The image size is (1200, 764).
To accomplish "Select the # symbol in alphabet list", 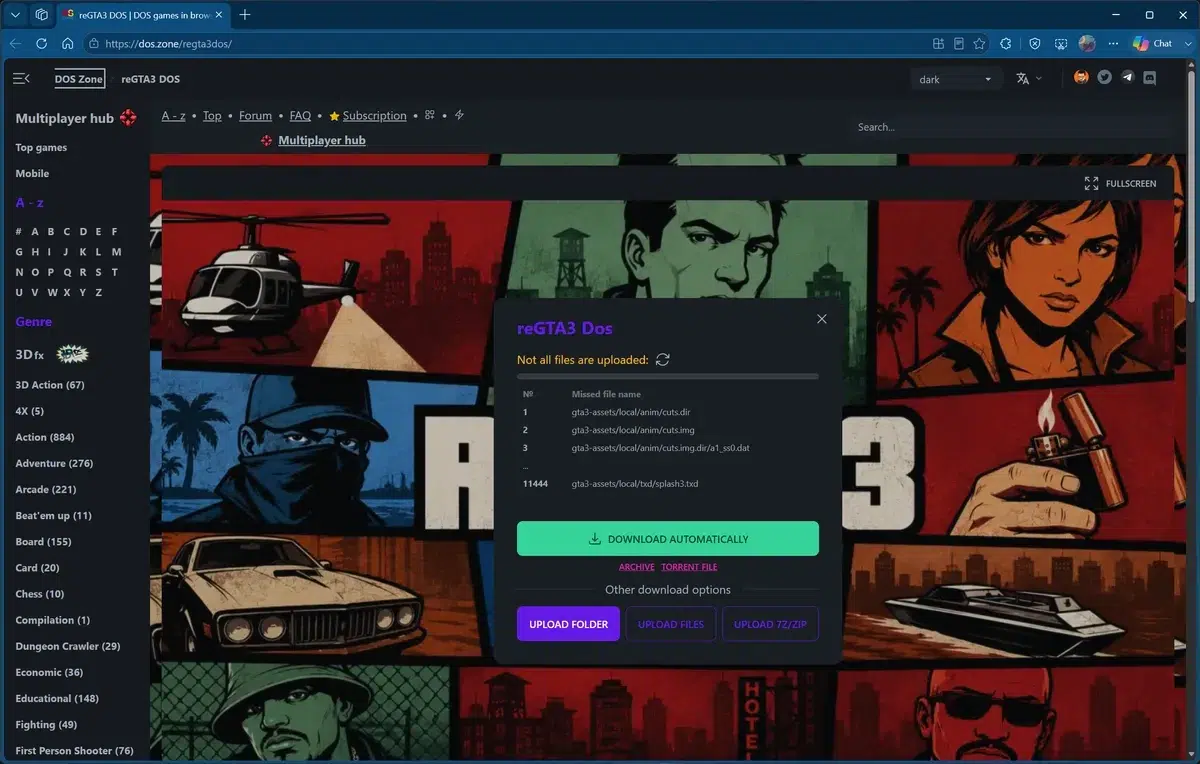I will tap(19, 232).
